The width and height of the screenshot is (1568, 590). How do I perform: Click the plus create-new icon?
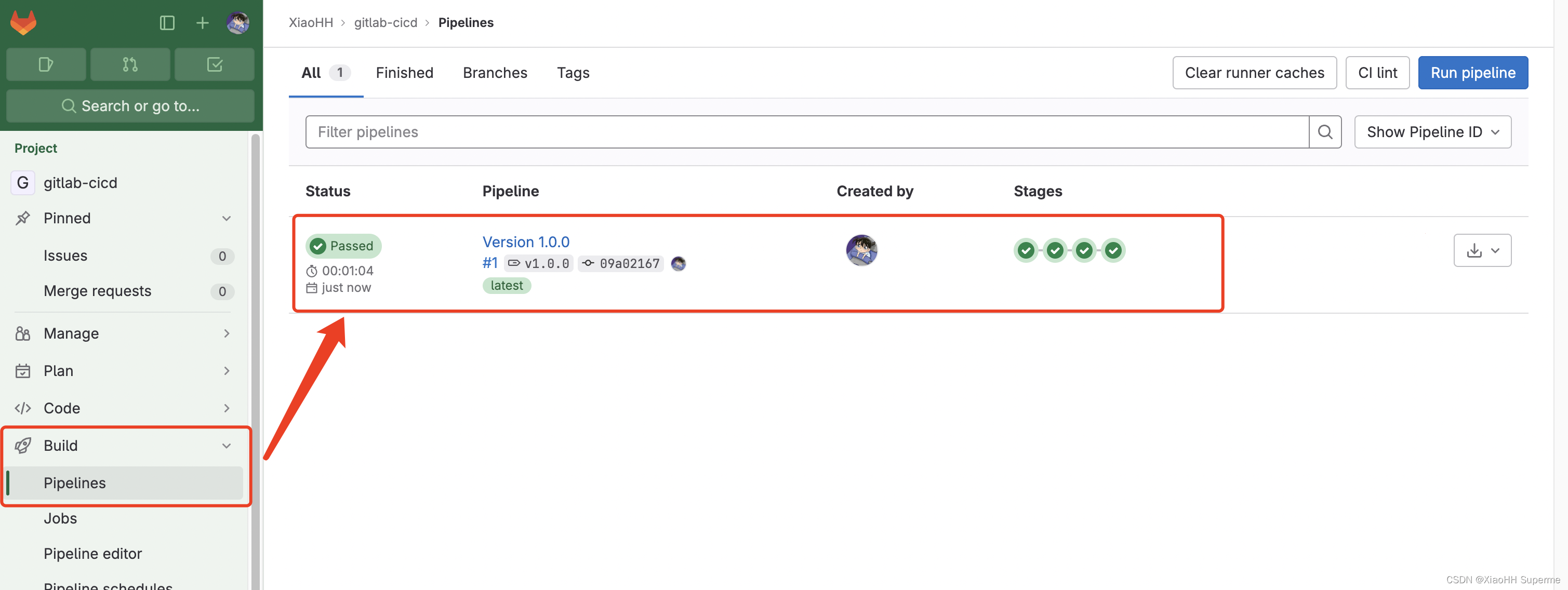coord(202,23)
